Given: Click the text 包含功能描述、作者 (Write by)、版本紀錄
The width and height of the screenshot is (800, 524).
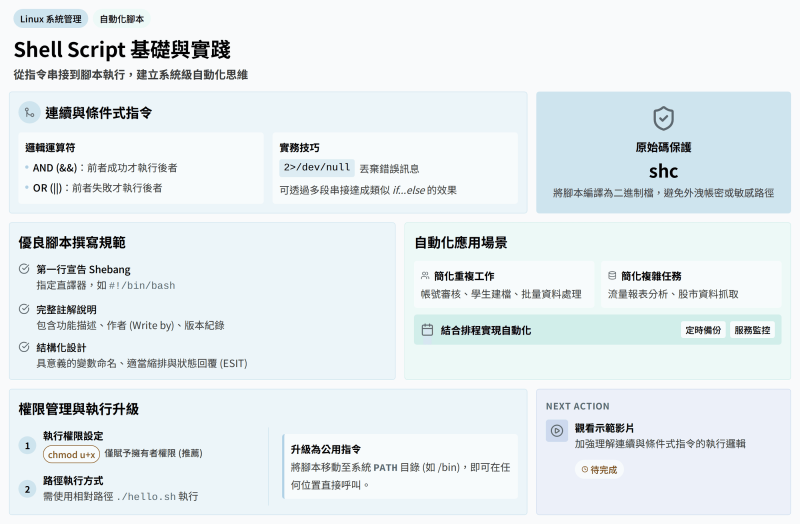Looking at the screenshot, I should tap(130, 326).
